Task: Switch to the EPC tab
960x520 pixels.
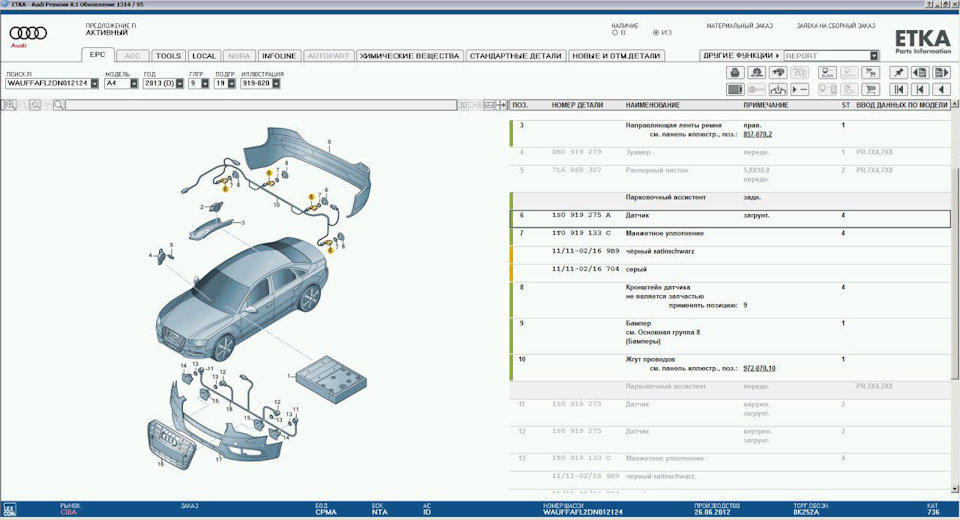Action: (97, 55)
